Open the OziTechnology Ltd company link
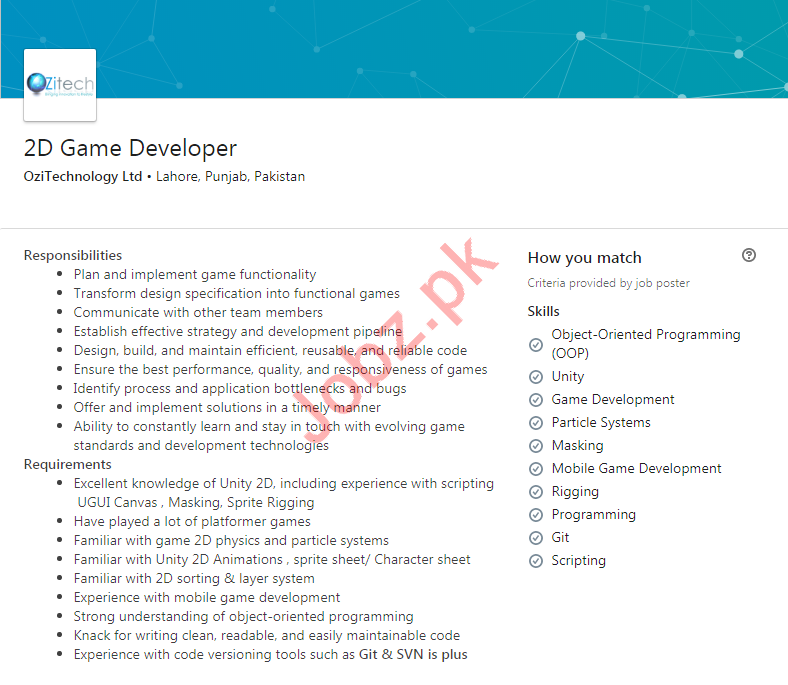Screen dimensions: 788x685 (x=83, y=176)
